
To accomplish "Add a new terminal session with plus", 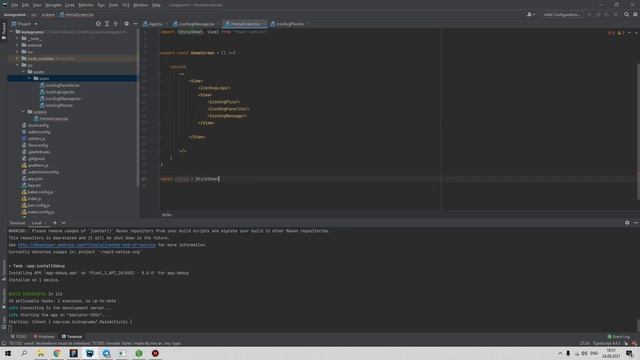I will [55, 223].
